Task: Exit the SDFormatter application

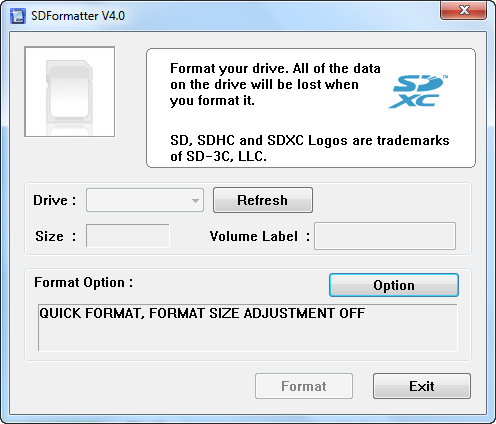Action: point(422,386)
